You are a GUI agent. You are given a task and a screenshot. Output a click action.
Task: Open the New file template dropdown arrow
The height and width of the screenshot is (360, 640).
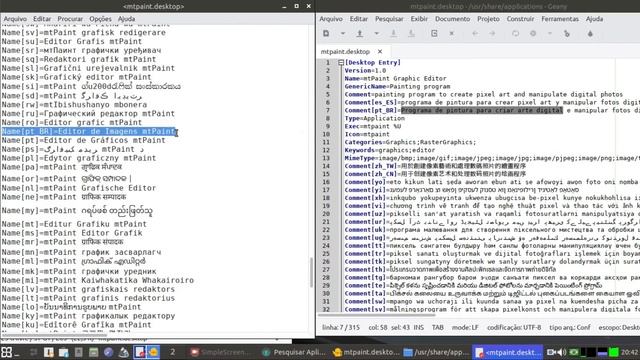click(343, 33)
